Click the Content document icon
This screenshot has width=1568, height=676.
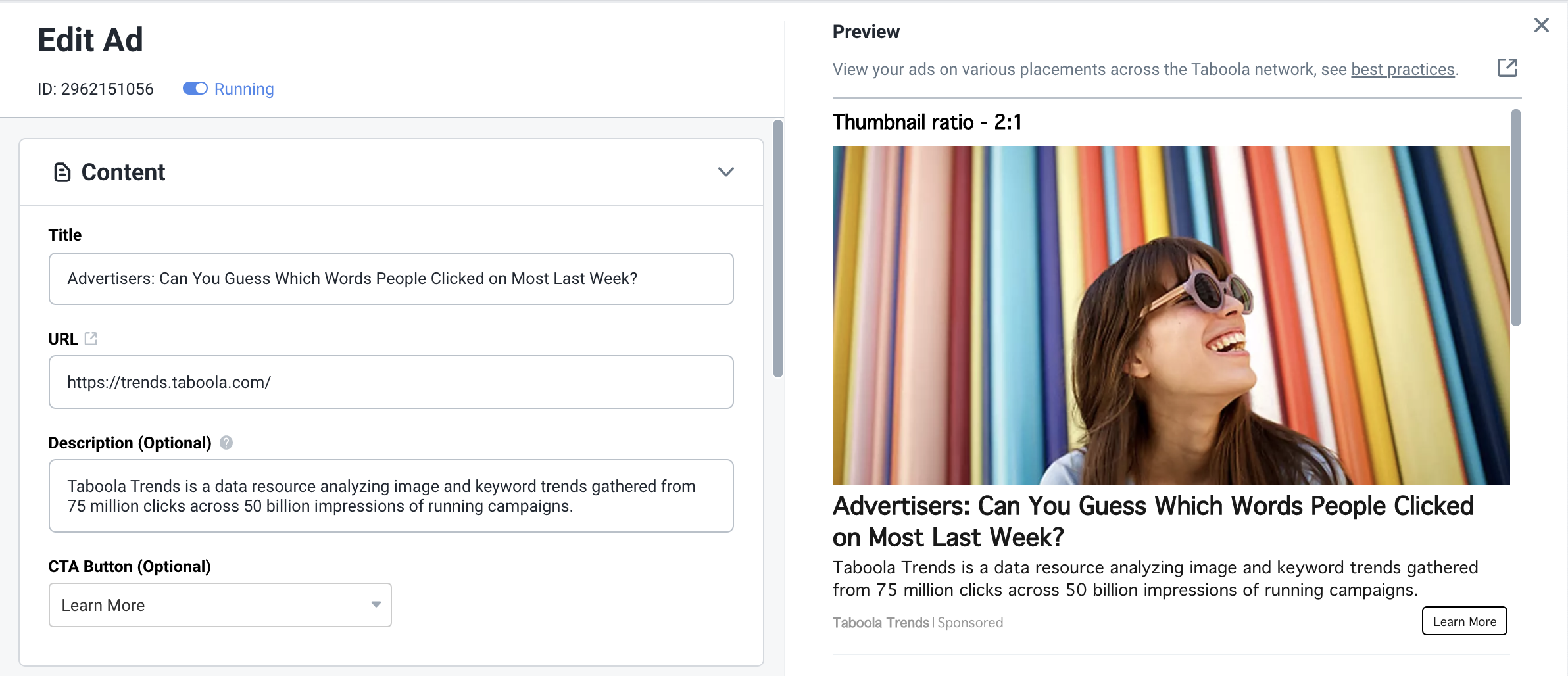point(62,172)
